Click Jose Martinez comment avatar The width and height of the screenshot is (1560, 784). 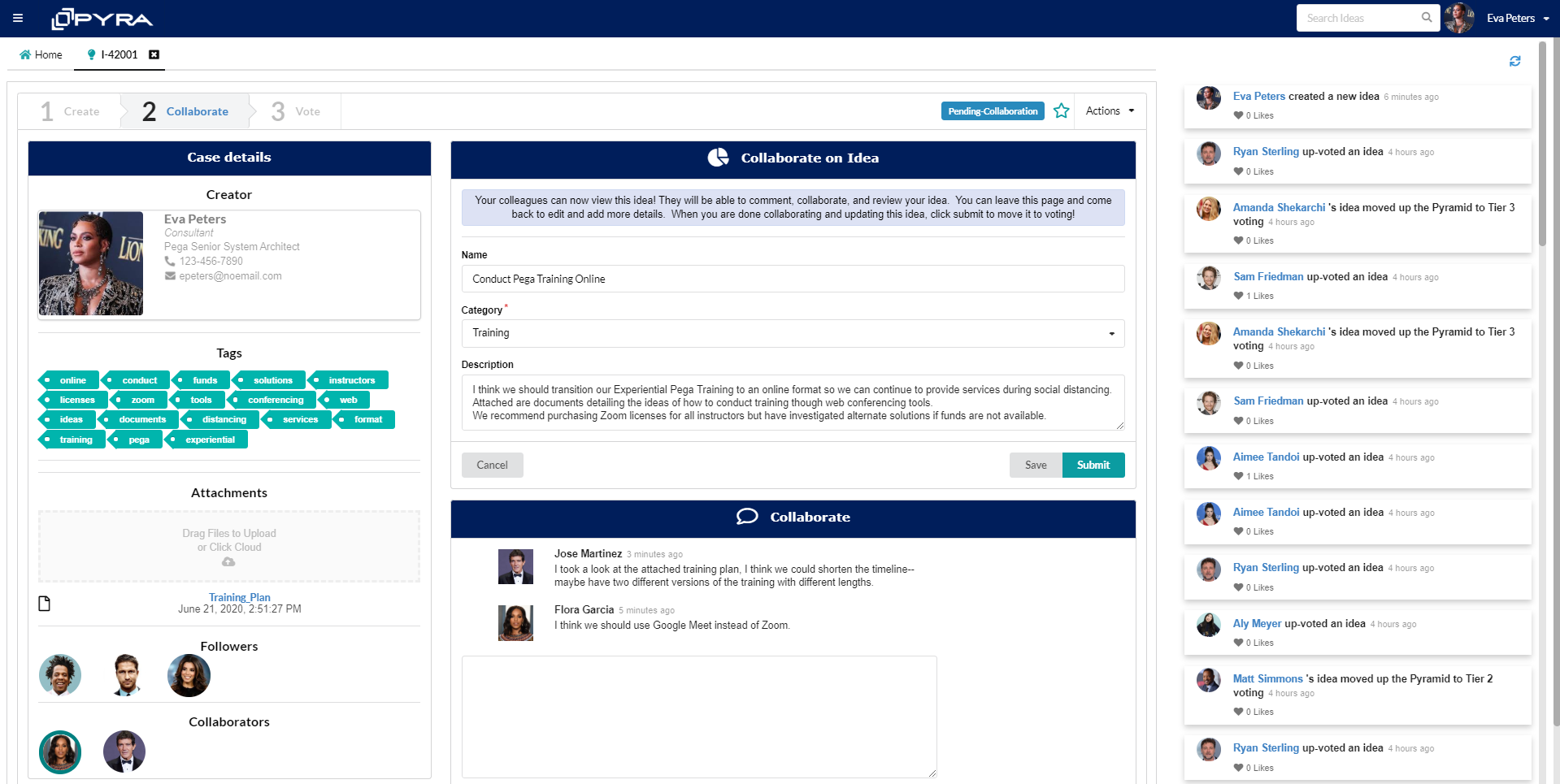(515, 566)
